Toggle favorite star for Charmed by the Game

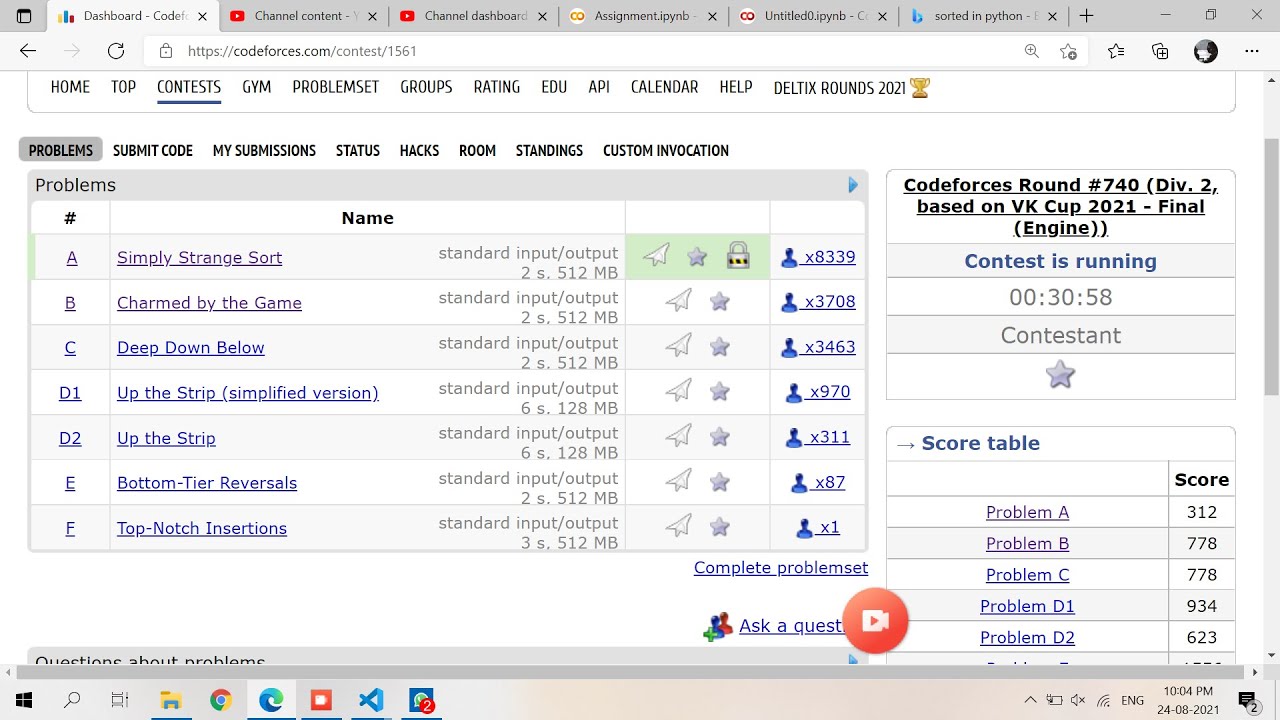pyautogui.click(x=719, y=302)
